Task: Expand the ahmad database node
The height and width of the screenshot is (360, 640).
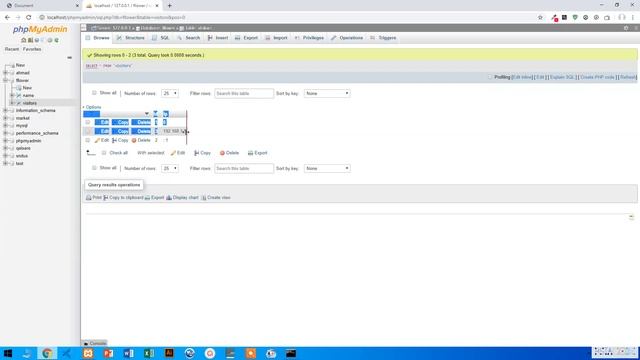Action: [x=5, y=73]
